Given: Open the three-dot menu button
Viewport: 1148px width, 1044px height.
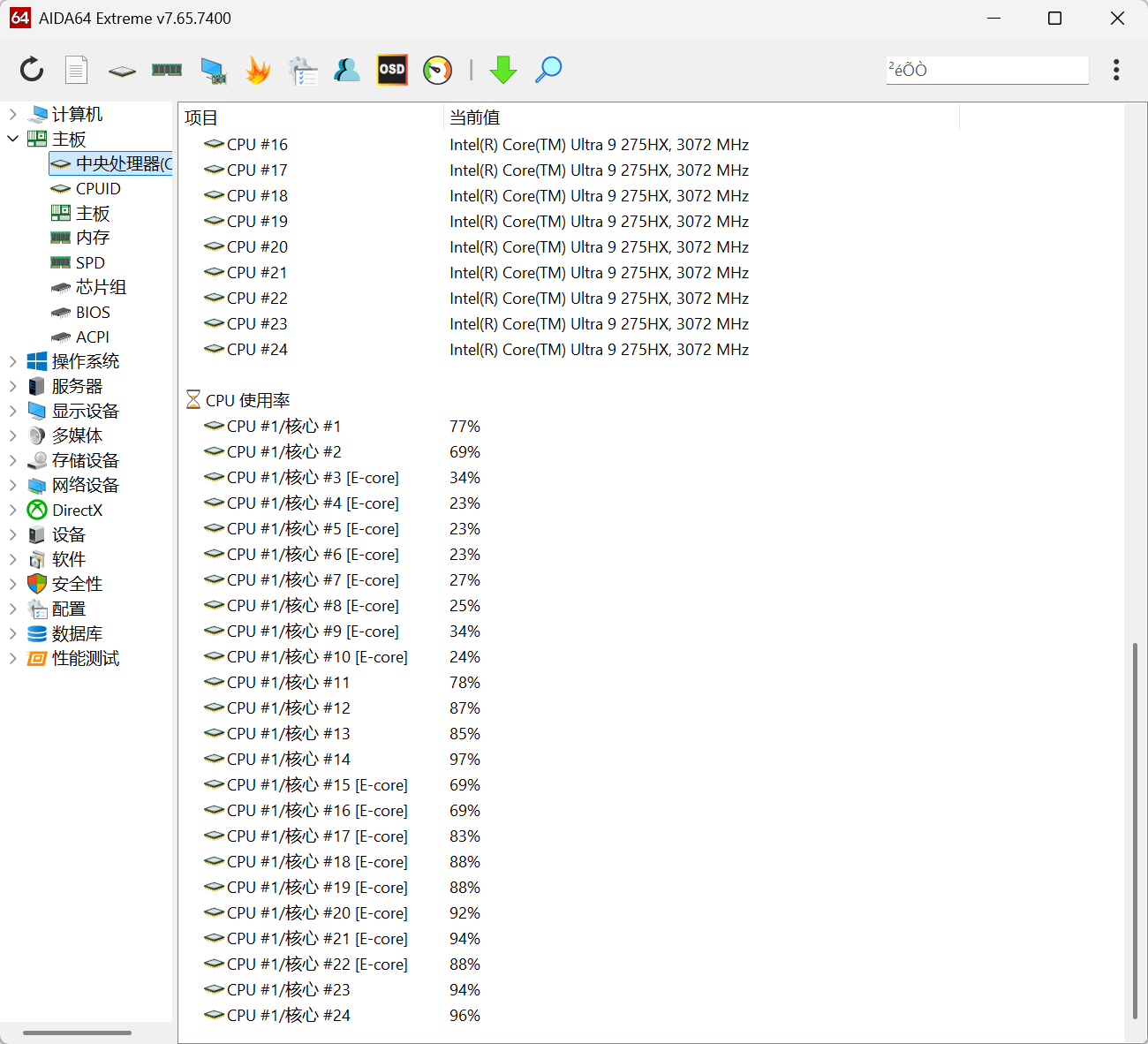Looking at the screenshot, I should tap(1116, 70).
